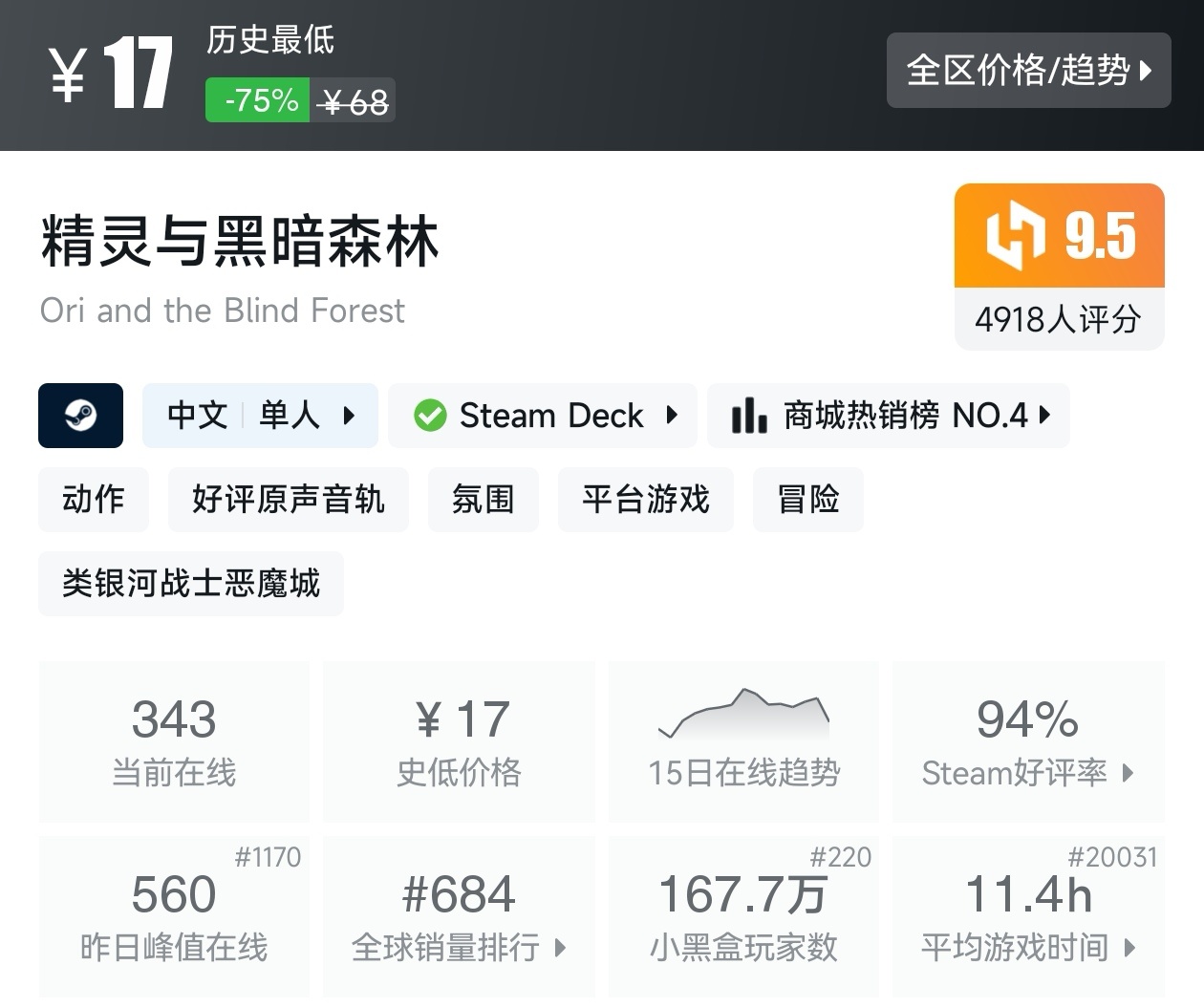This screenshot has height=1008, width=1204.
Task: Click the game title 精灵与黑暗森林
Action: pyautogui.click(x=240, y=241)
